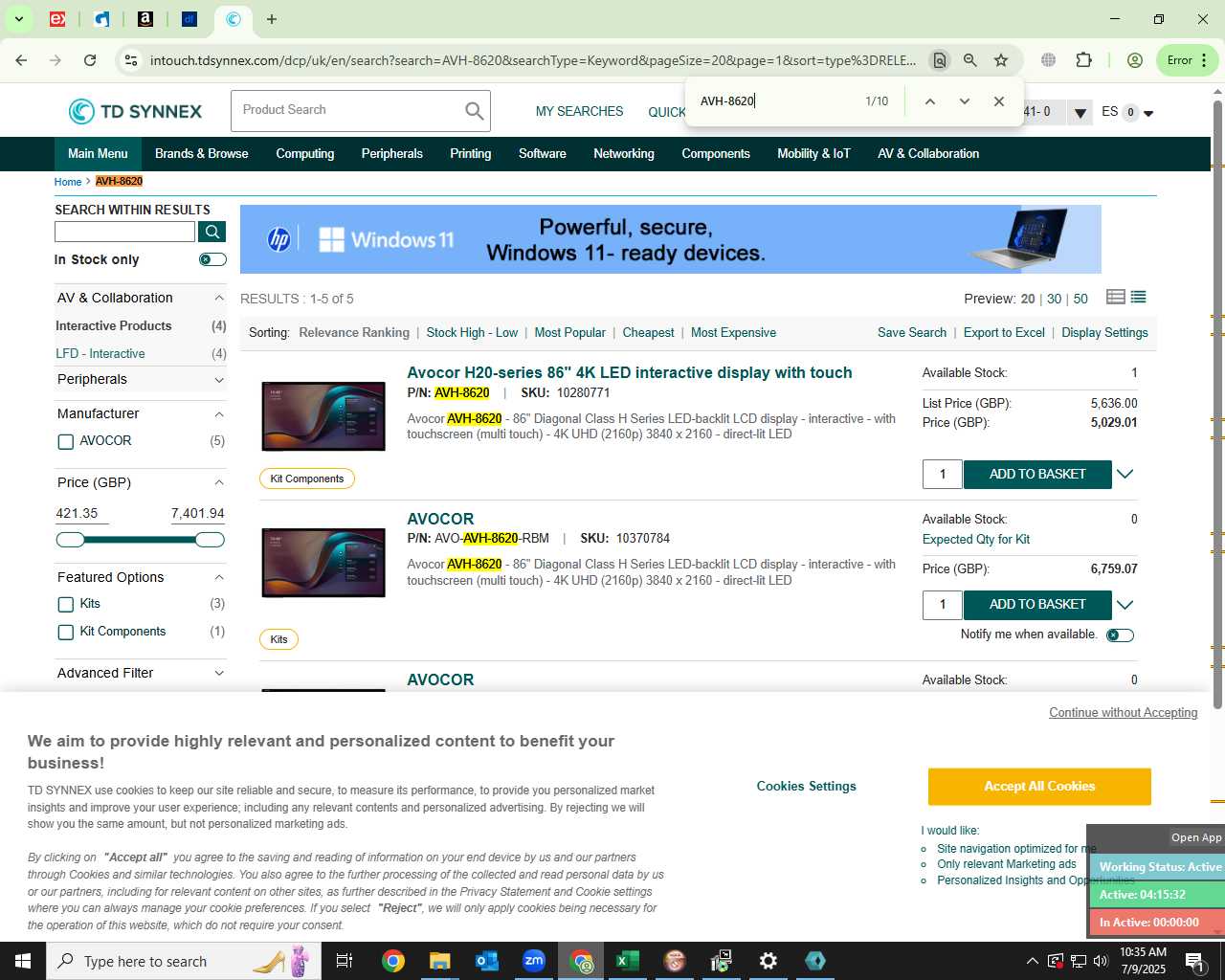Open Brands & Browse menu

coord(201,154)
